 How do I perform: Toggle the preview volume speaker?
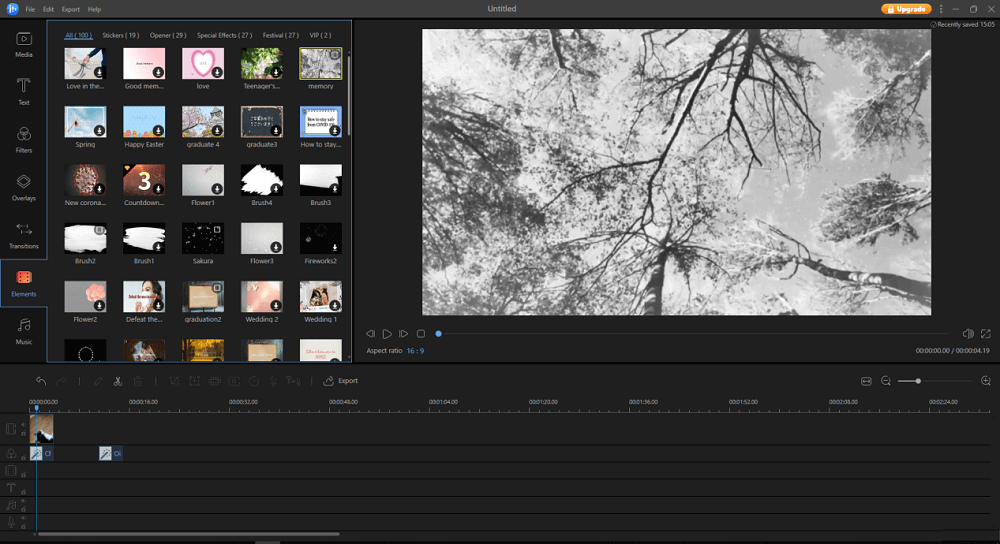(x=967, y=334)
